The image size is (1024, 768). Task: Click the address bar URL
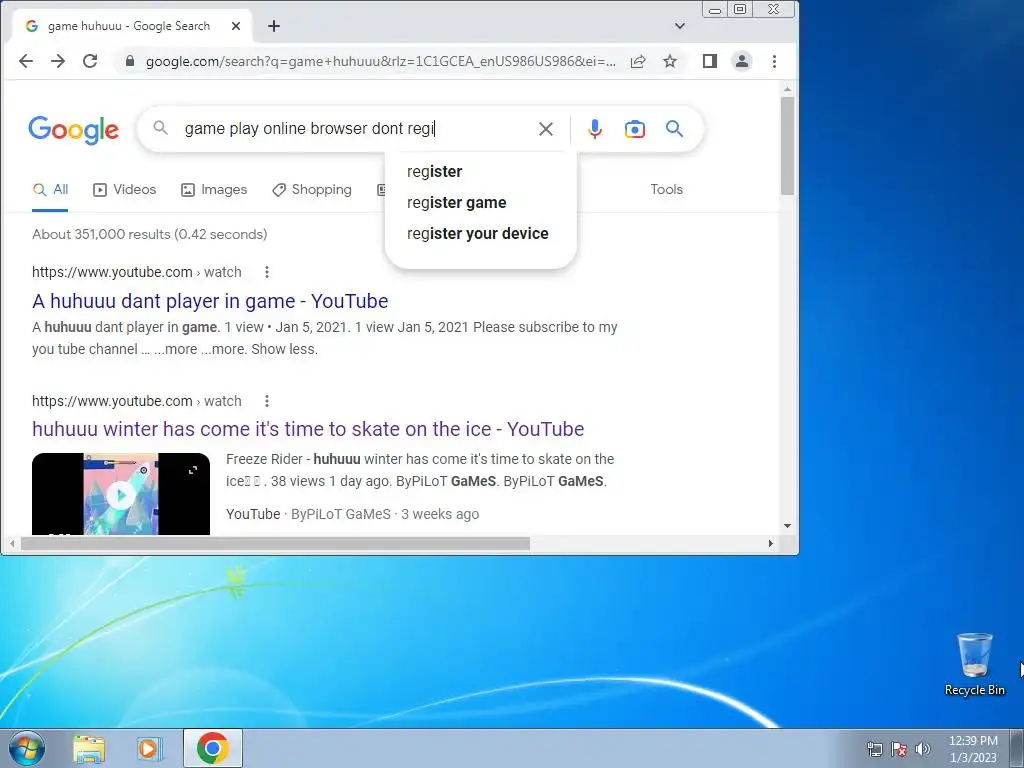click(381, 61)
